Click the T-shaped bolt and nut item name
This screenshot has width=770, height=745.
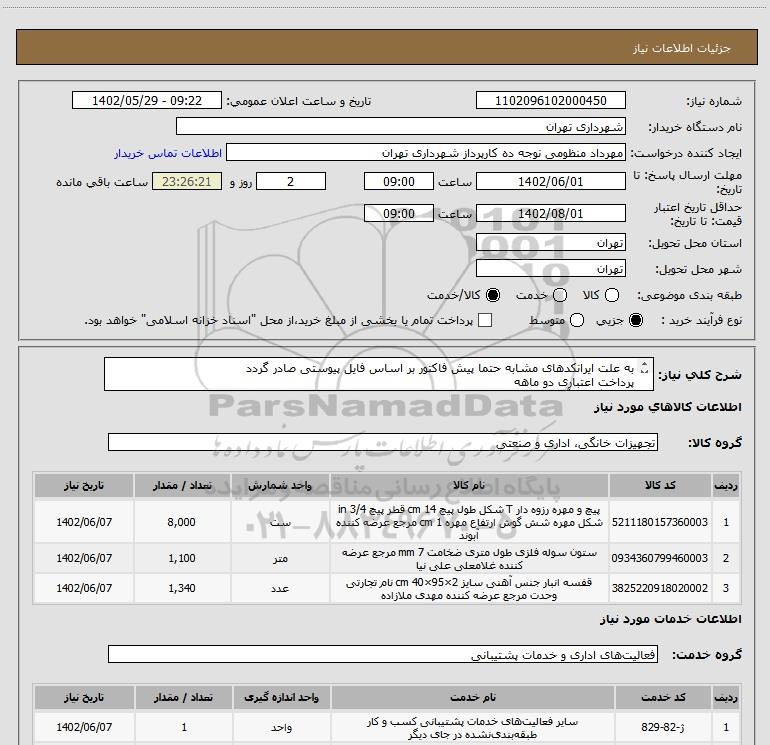(469, 522)
